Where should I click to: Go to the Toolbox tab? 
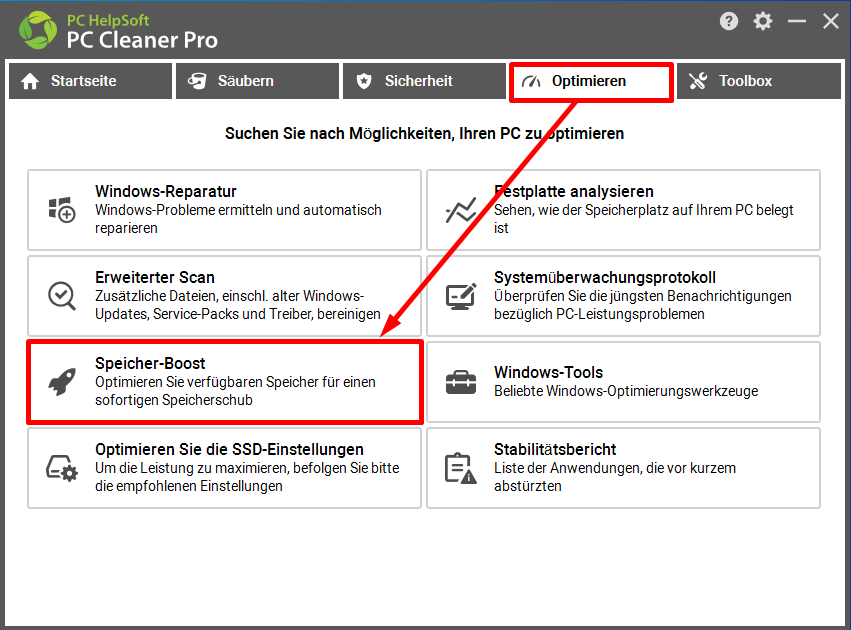click(759, 81)
